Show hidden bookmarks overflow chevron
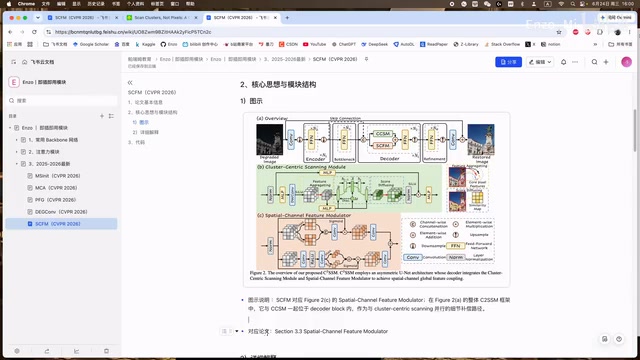 point(595,44)
